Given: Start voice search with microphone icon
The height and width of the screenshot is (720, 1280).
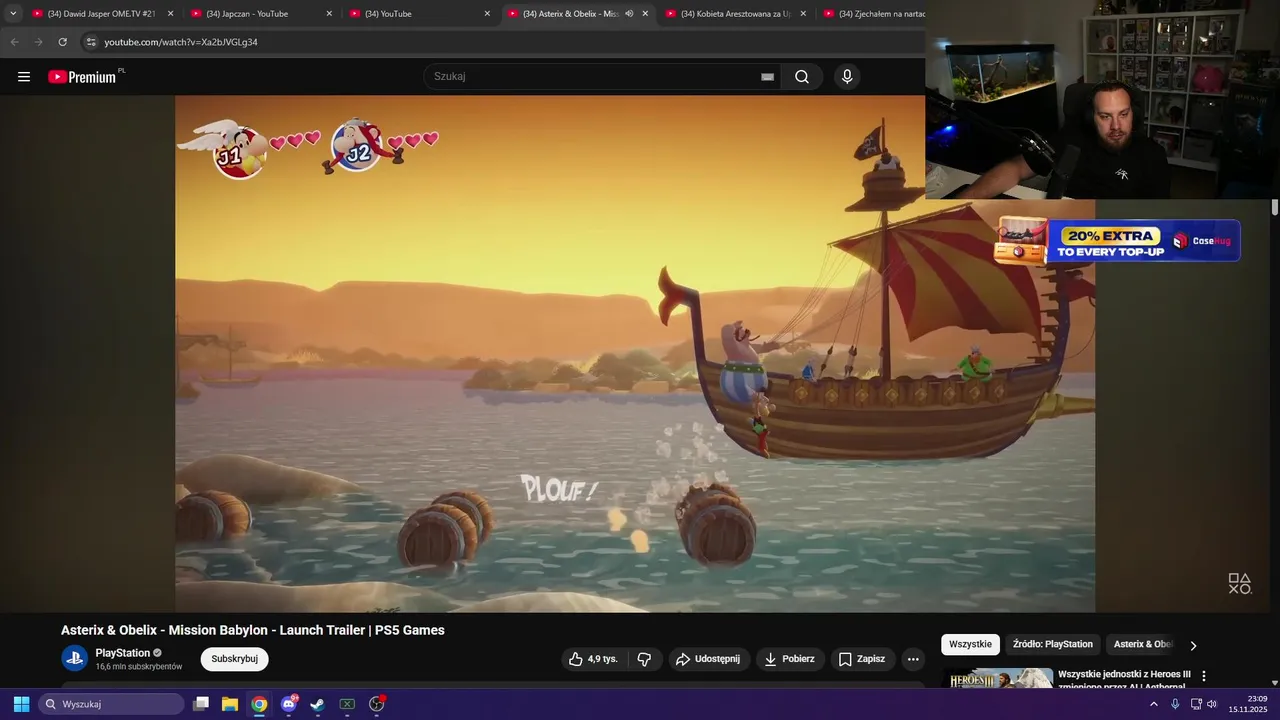Looking at the screenshot, I should pyautogui.click(x=847, y=77).
